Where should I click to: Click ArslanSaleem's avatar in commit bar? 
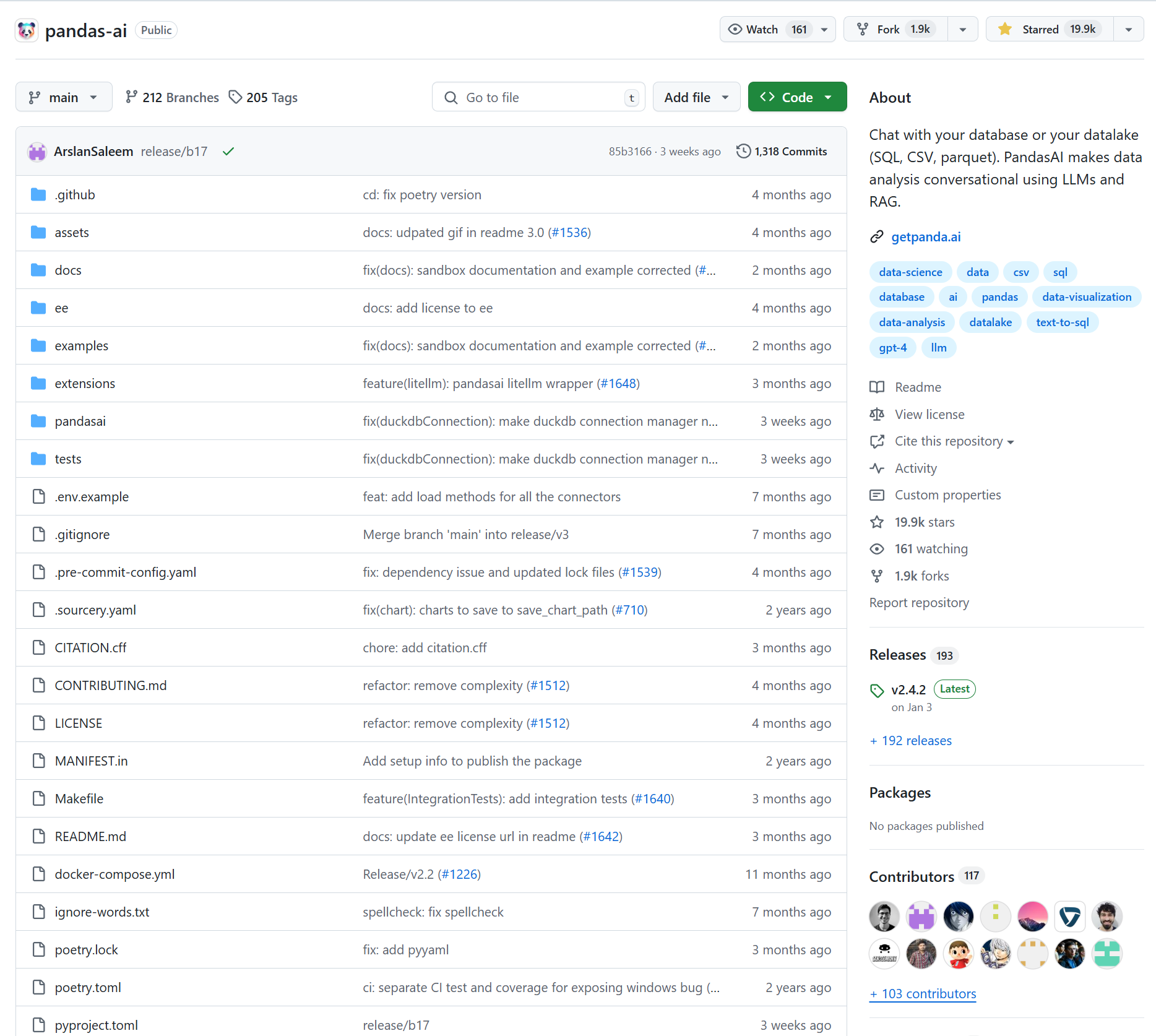tap(37, 152)
